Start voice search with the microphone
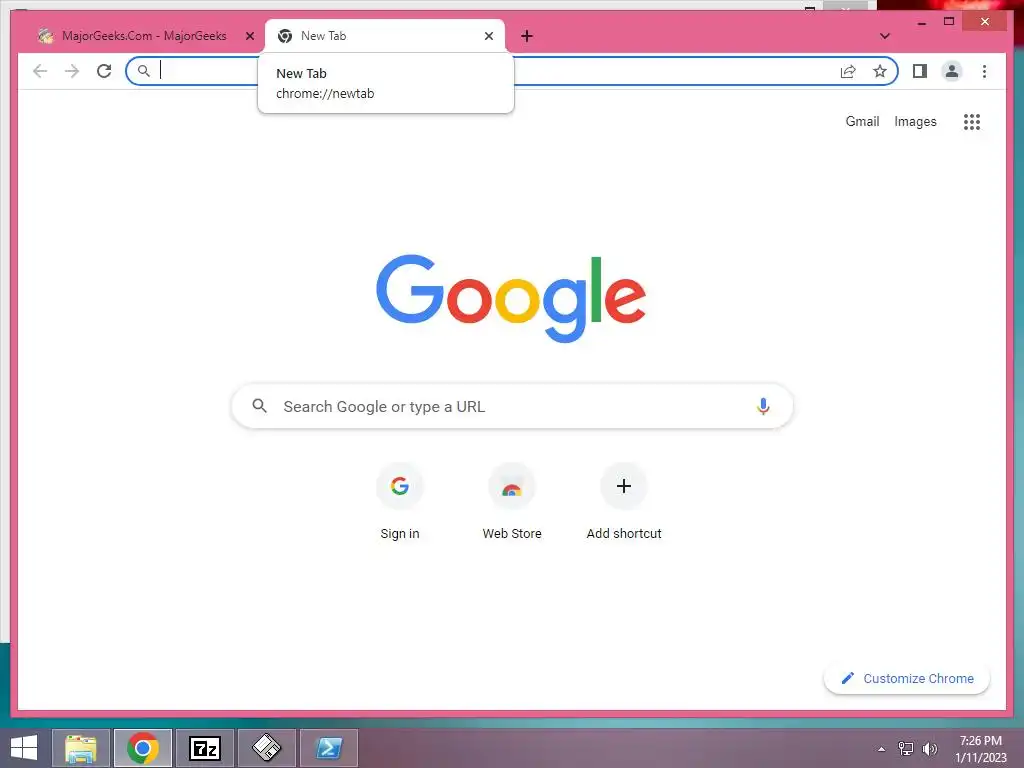1024x768 pixels. 763,406
